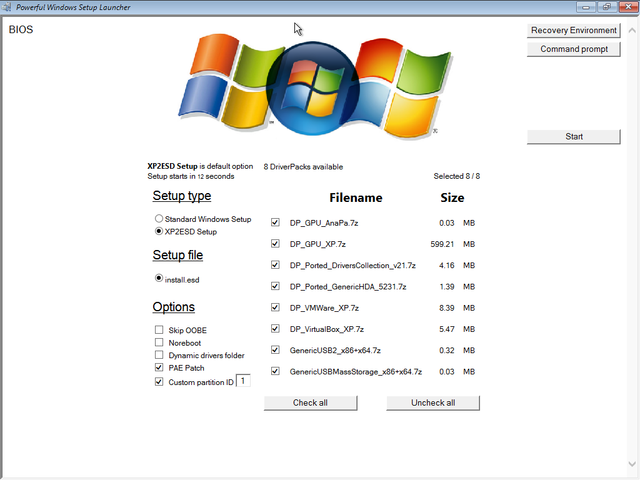The image size is (640, 480).
Task: Select the install.esd setup file
Action: pos(159,279)
